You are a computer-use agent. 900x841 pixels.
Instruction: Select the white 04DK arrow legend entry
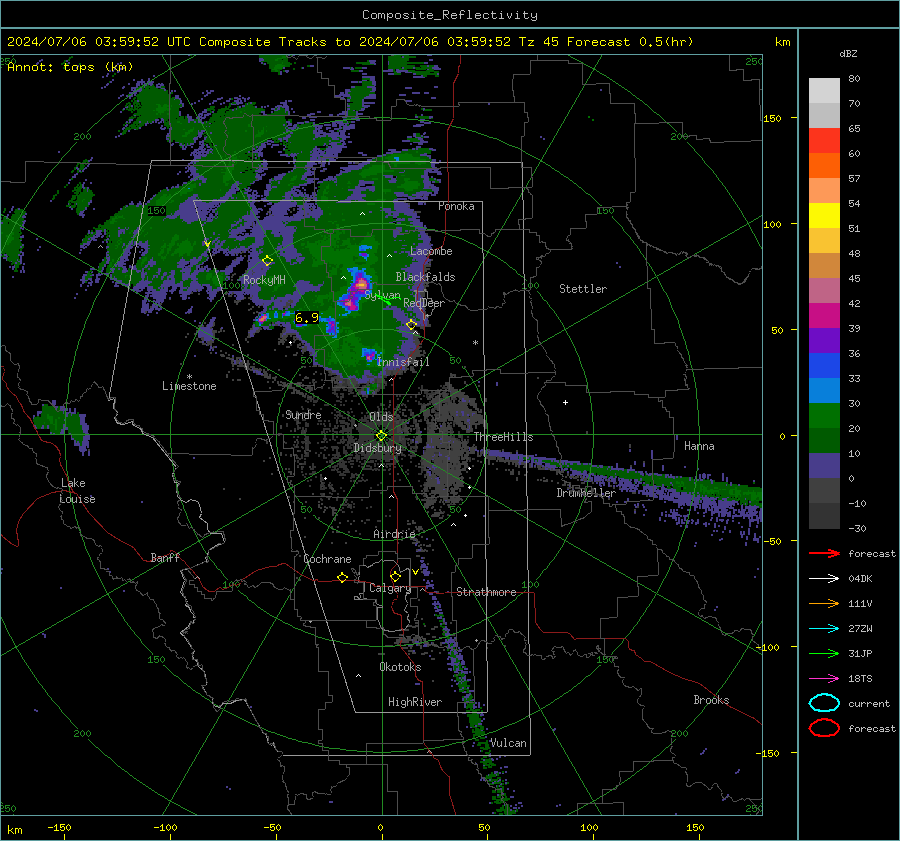pyautogui.click(x=824, y=579)
